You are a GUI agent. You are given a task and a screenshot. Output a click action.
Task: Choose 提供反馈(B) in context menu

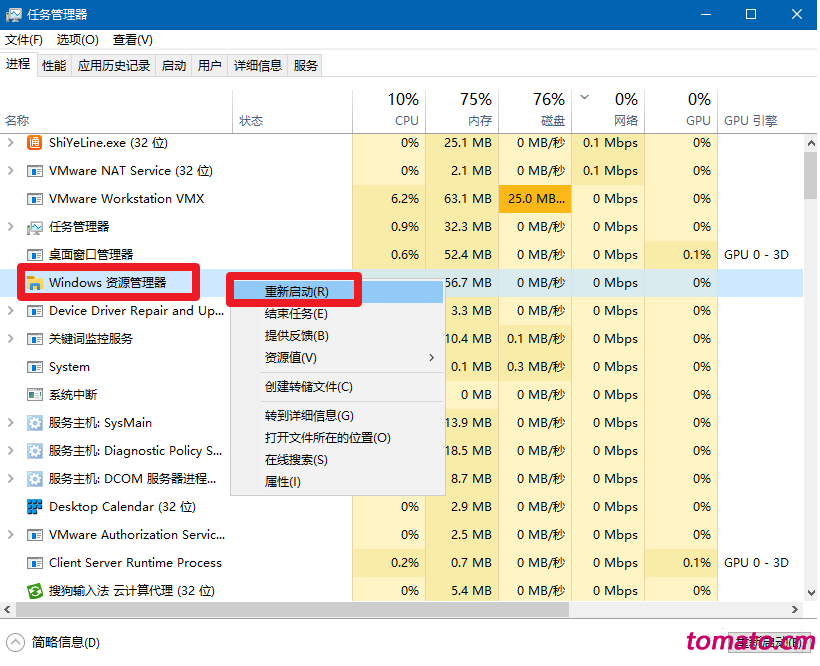[x=338, y=336]
